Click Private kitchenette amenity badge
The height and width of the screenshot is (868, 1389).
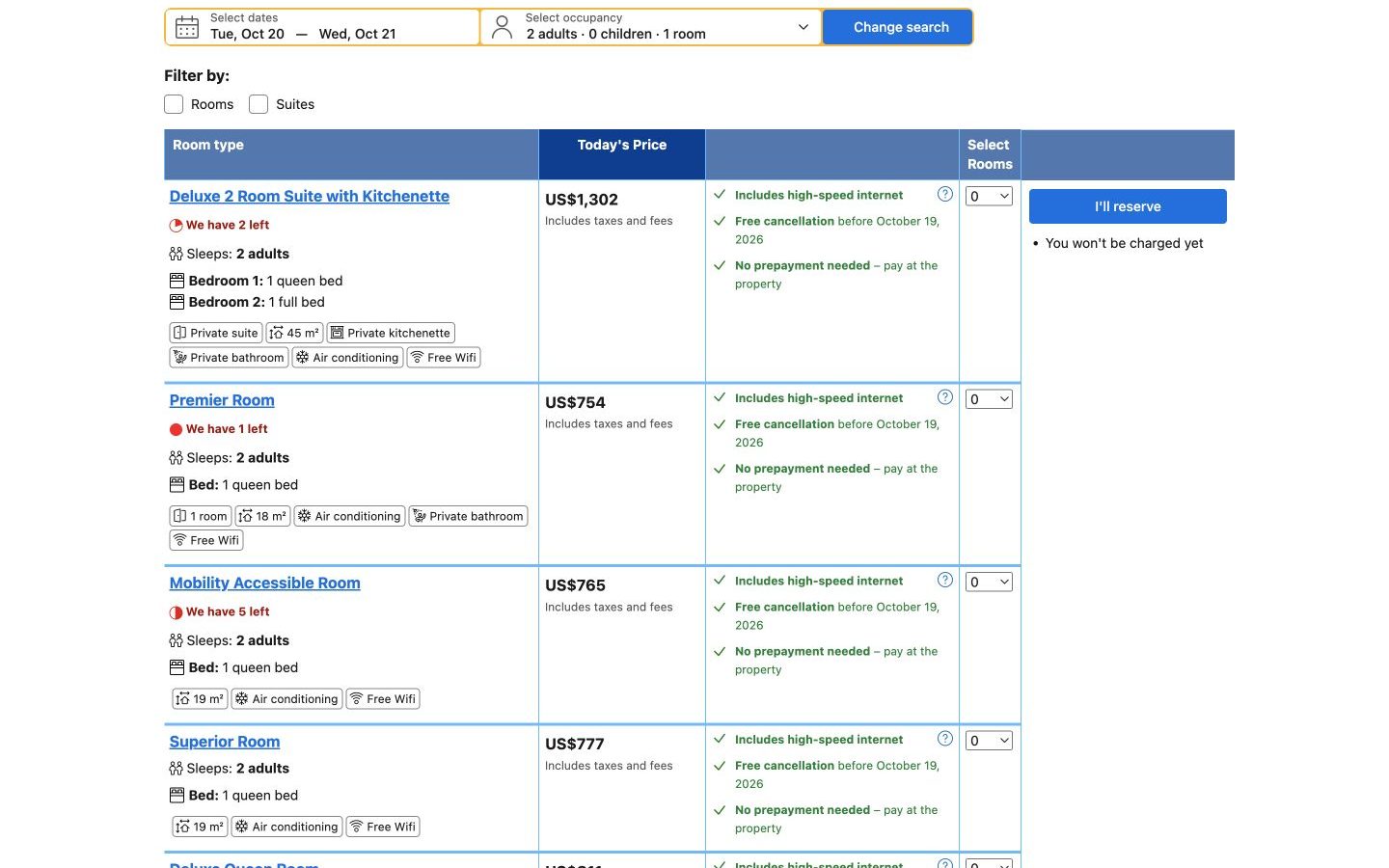pos(391,333)
